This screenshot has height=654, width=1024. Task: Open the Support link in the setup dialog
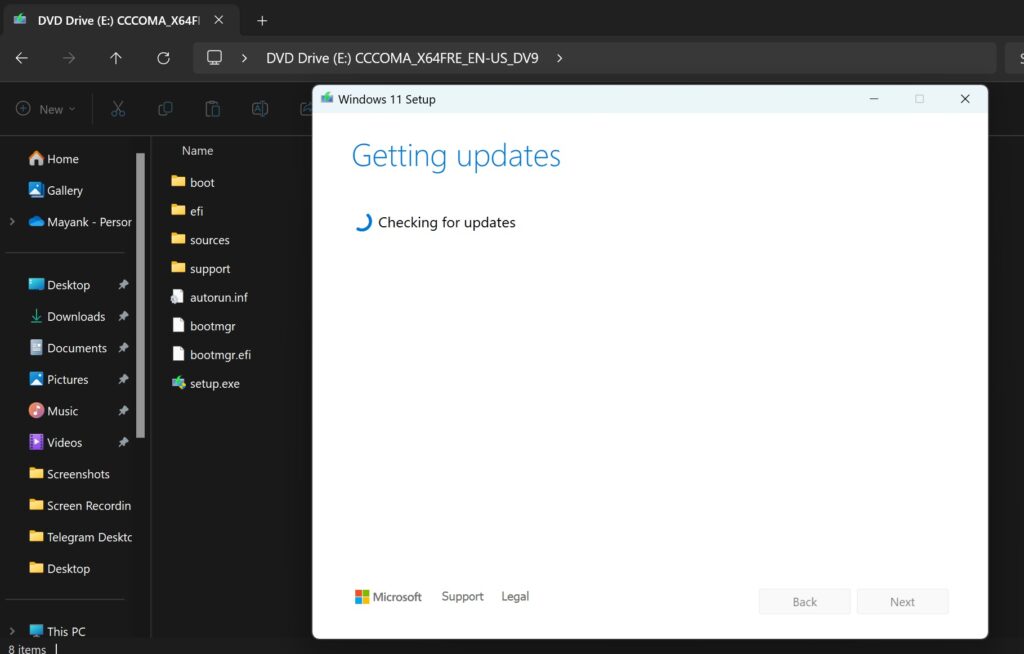click(x=462, y=596)
